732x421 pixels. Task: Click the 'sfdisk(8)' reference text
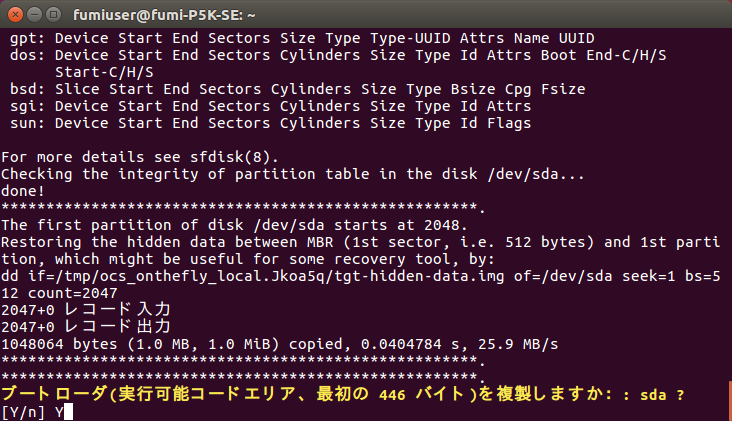[x=234, y=157]
